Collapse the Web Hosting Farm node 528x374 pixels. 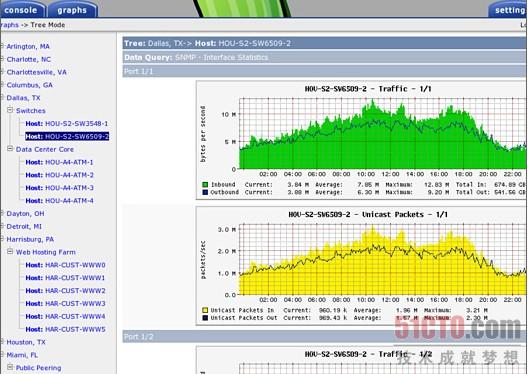coord(10,252)
